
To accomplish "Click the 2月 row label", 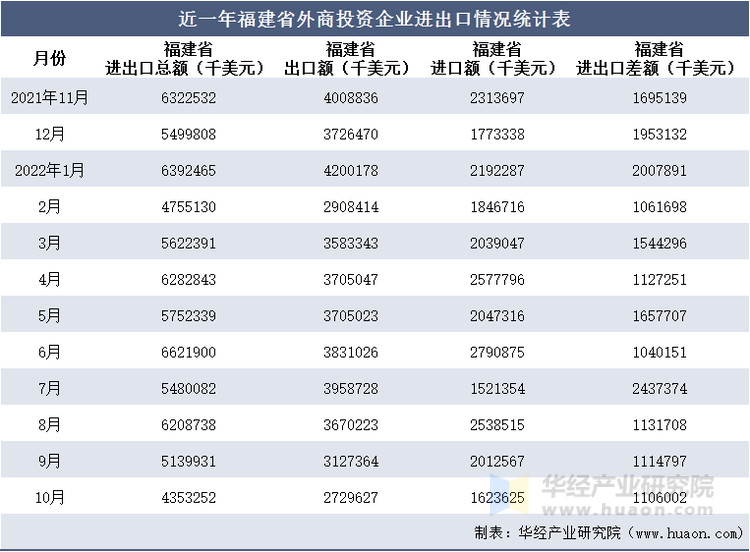I will click(50, 207).
